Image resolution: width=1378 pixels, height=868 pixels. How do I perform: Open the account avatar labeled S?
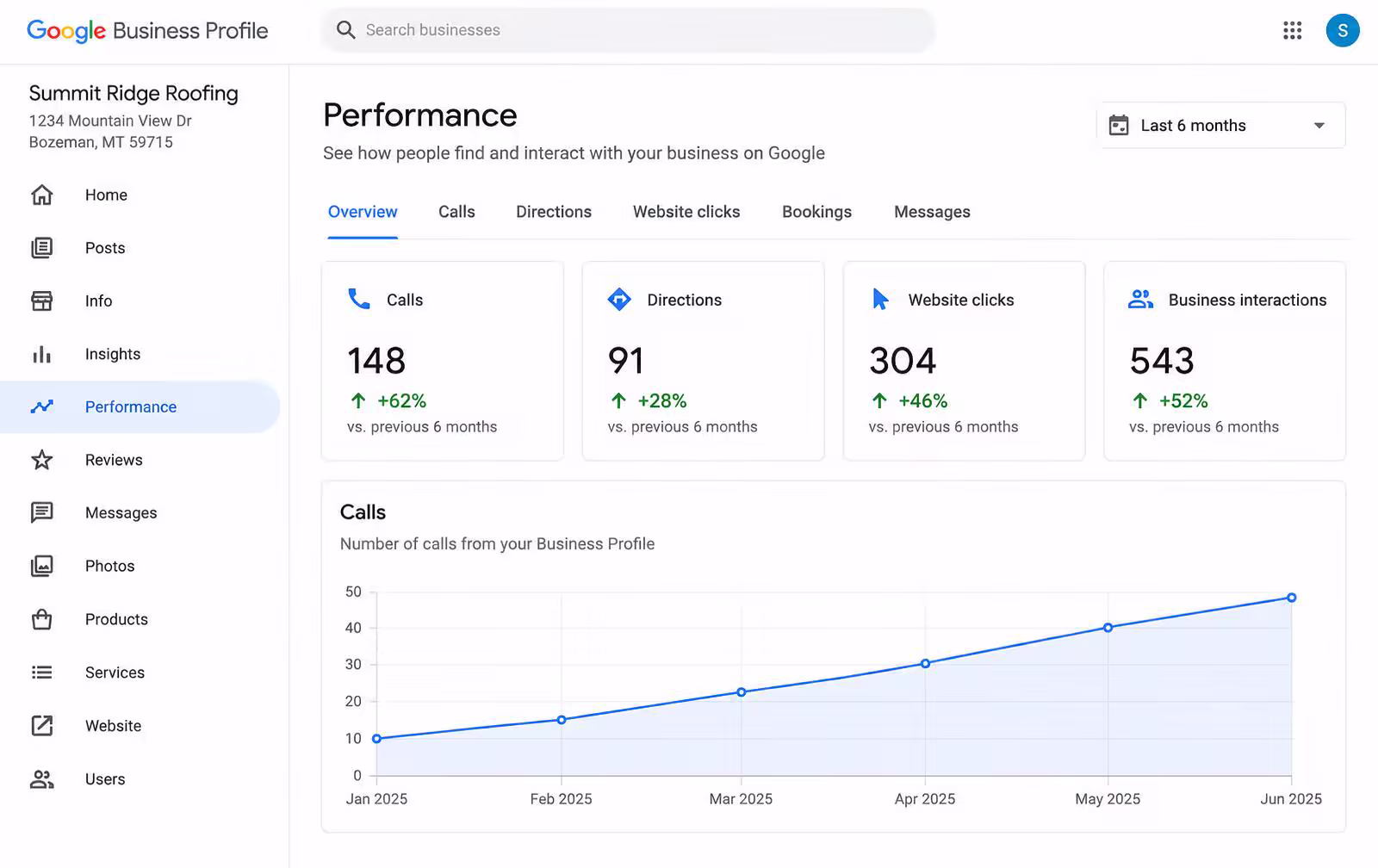[x=1343, y=31]
